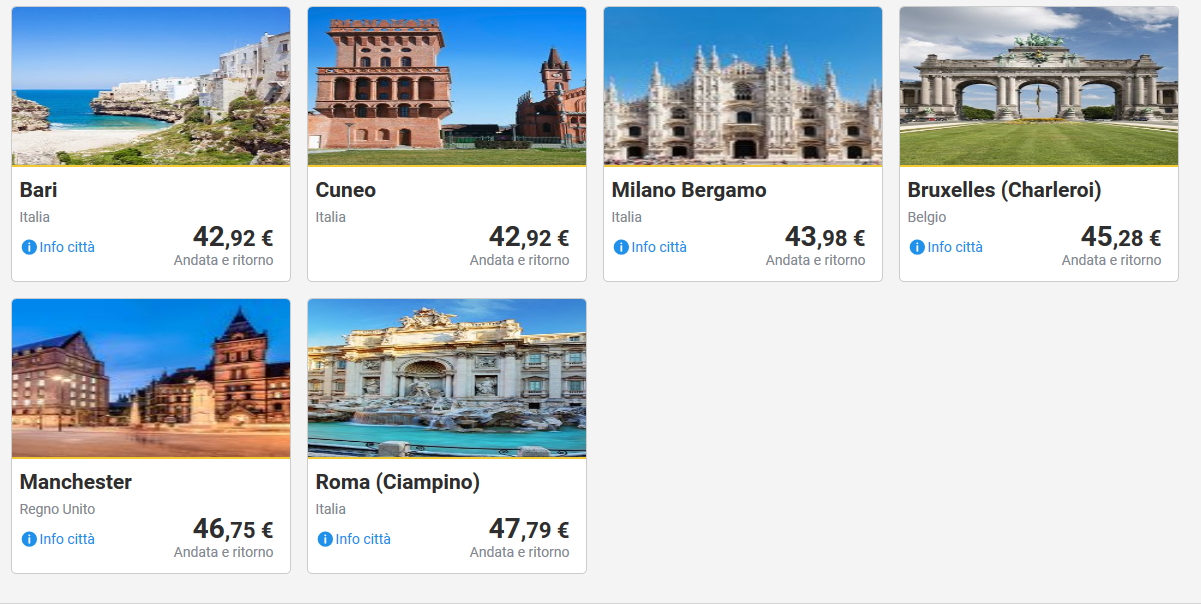The image size is (1201, 610).
Task: Select the Cuneo destination title
Action: pos(346,190)
